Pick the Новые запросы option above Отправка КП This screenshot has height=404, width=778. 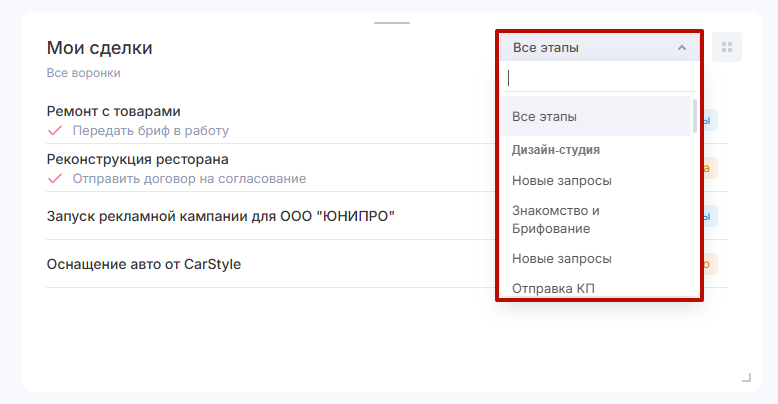(562, 258)
